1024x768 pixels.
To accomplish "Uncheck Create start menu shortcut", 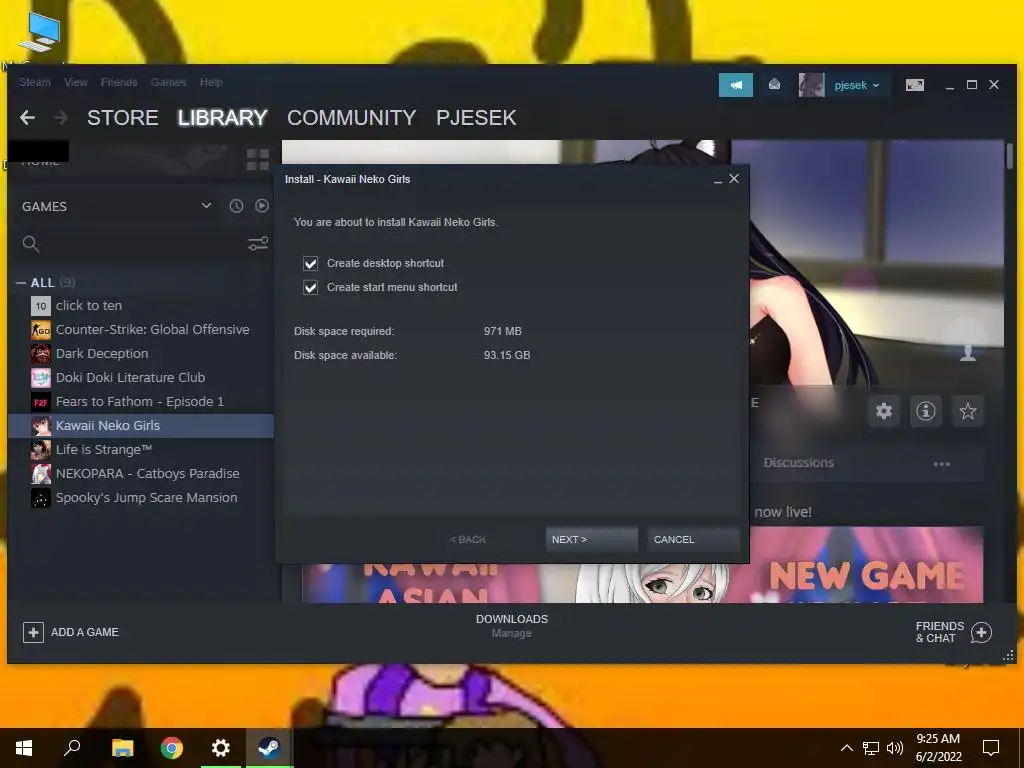I will (x=310, y=287).
